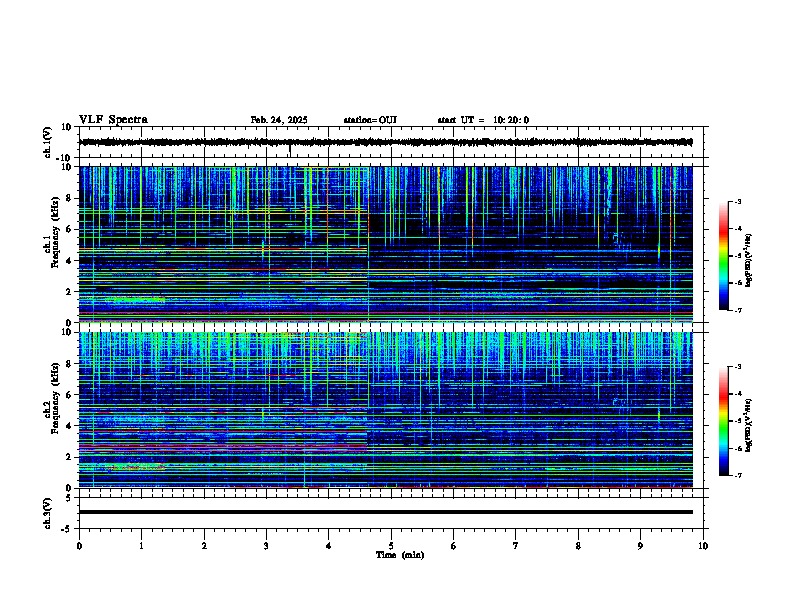
Task: Click the "Time (min)" x-axis label
Action: coord(400,555)
